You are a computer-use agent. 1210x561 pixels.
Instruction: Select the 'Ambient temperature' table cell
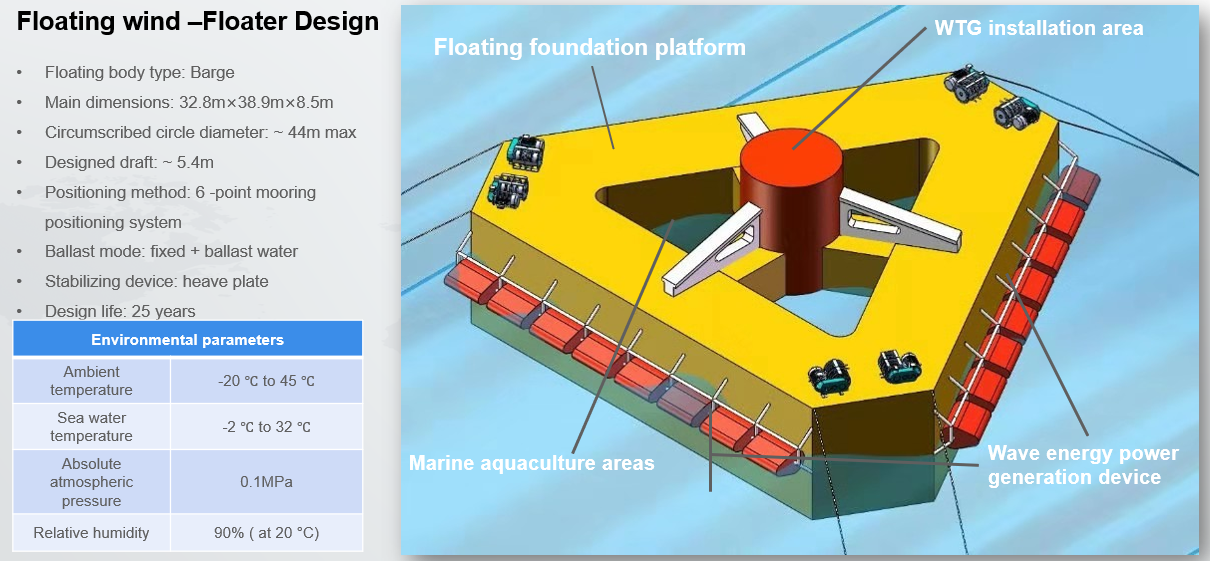91,380
